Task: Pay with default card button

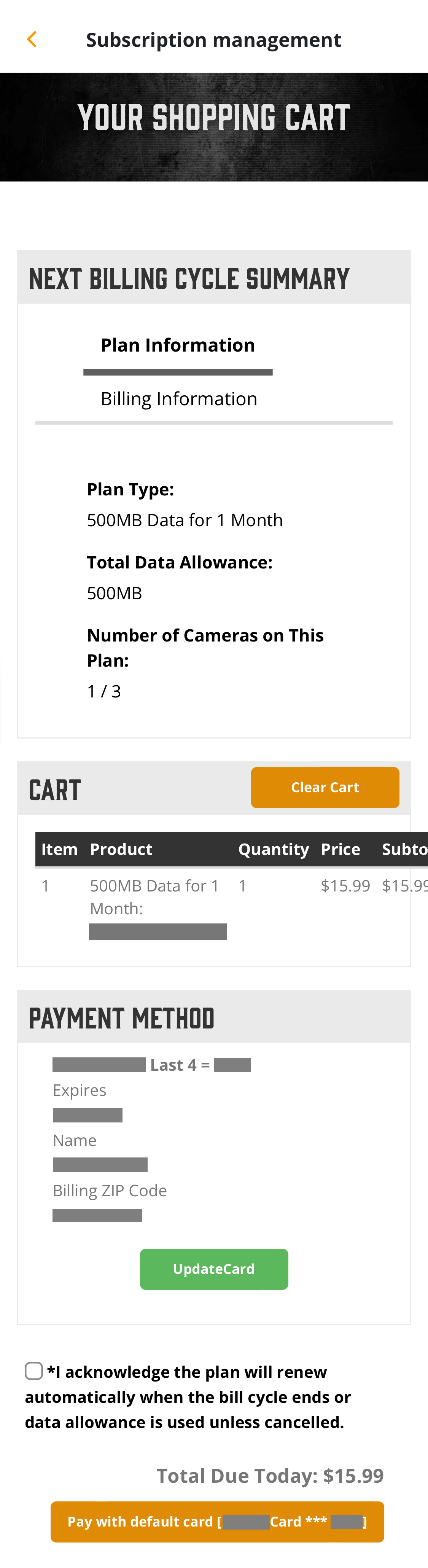Action: coord(217,1522)
